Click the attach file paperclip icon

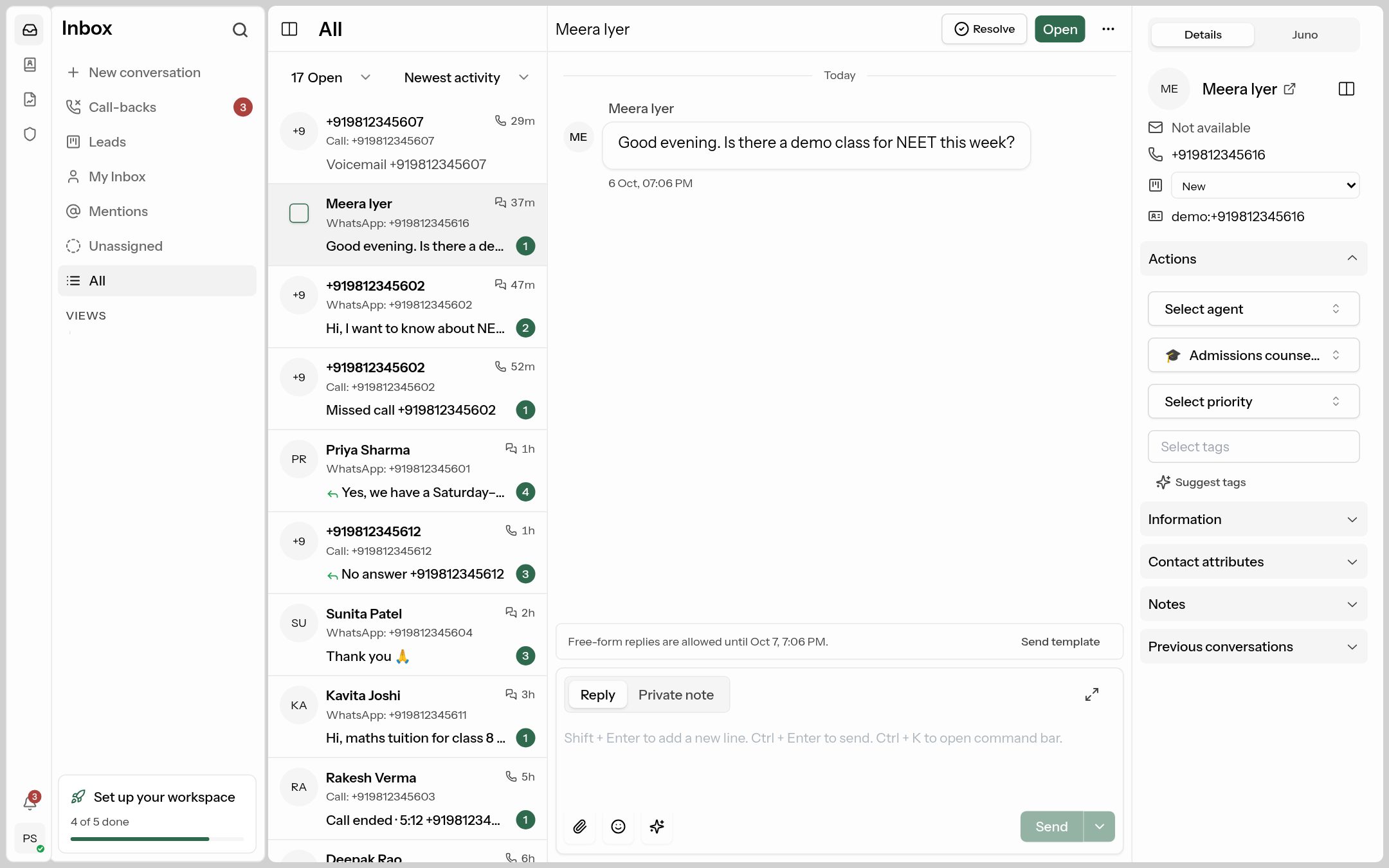[x=579, y=826]
